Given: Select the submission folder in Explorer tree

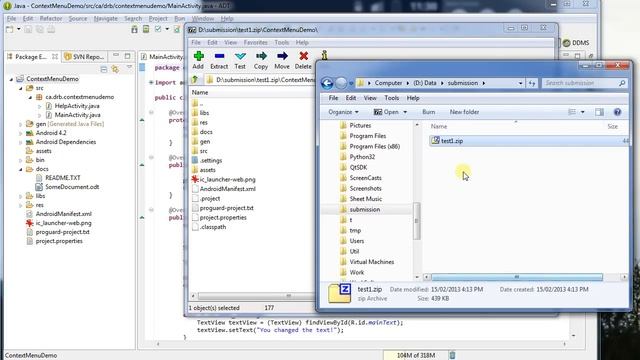Looking at the screenshot, I should 364,209.
